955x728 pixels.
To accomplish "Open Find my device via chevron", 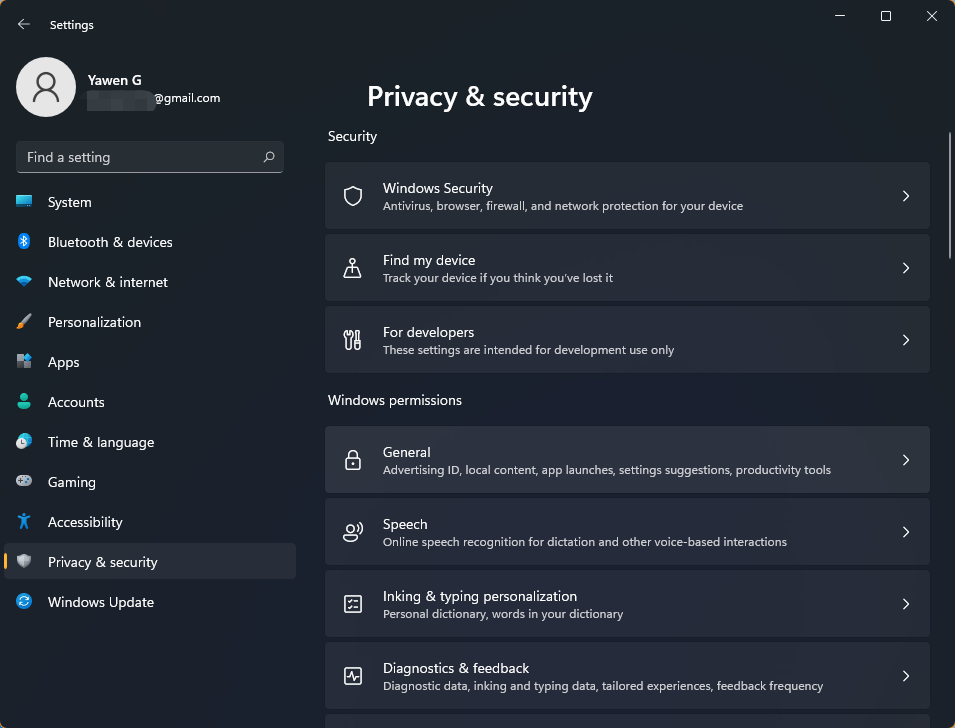I will click(x=906, y=267).
